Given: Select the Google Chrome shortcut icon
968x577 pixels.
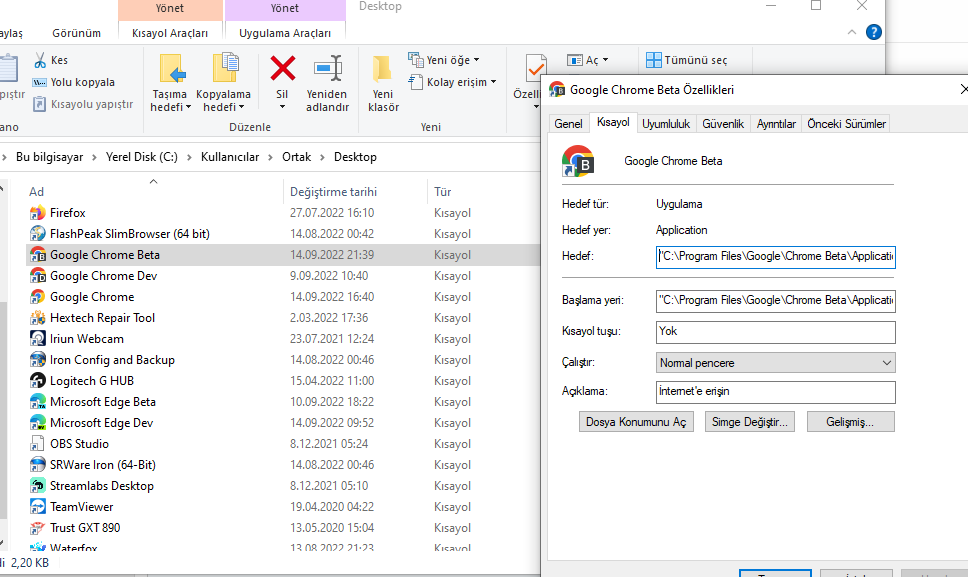Looking at the screenshot, I should tap(38, 297).
